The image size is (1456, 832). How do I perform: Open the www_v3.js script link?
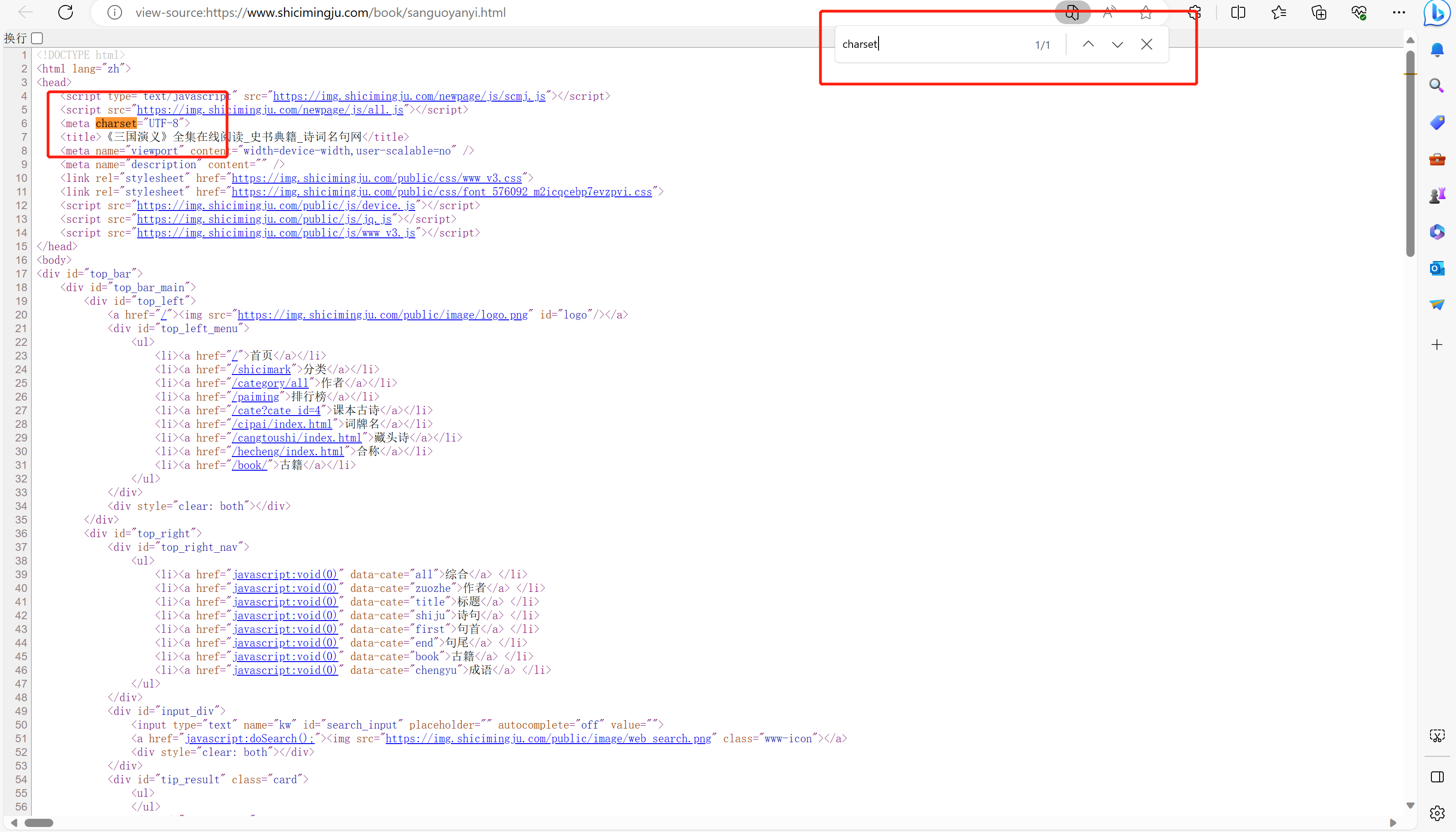276,233
